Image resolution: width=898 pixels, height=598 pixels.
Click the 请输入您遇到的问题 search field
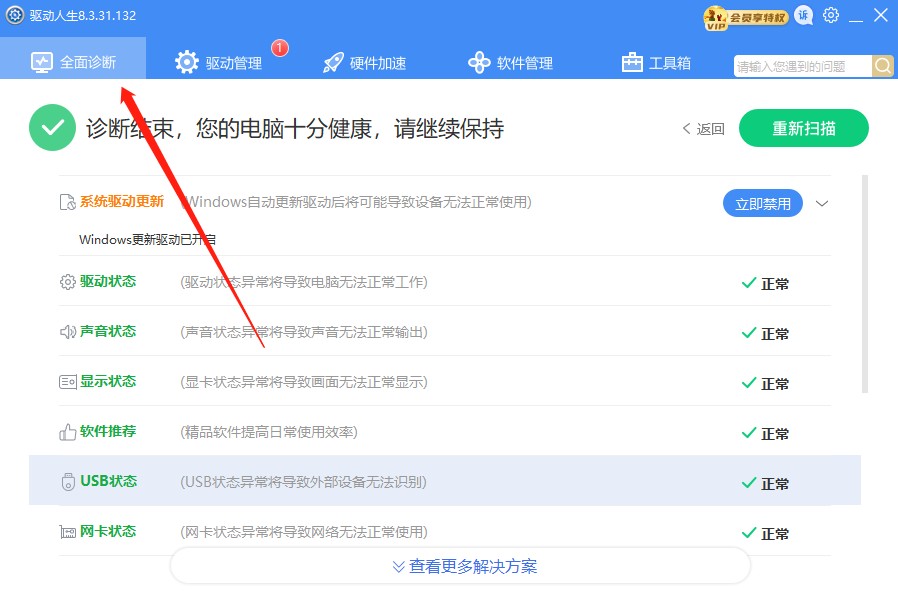[x=802, y=66]
